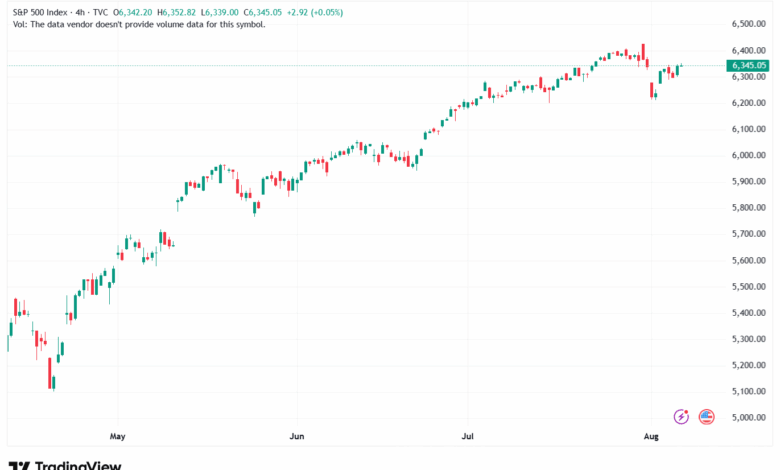Click the 5,000.00 price axis label
This screenshot has width=780, height=470.
(748, 417)
